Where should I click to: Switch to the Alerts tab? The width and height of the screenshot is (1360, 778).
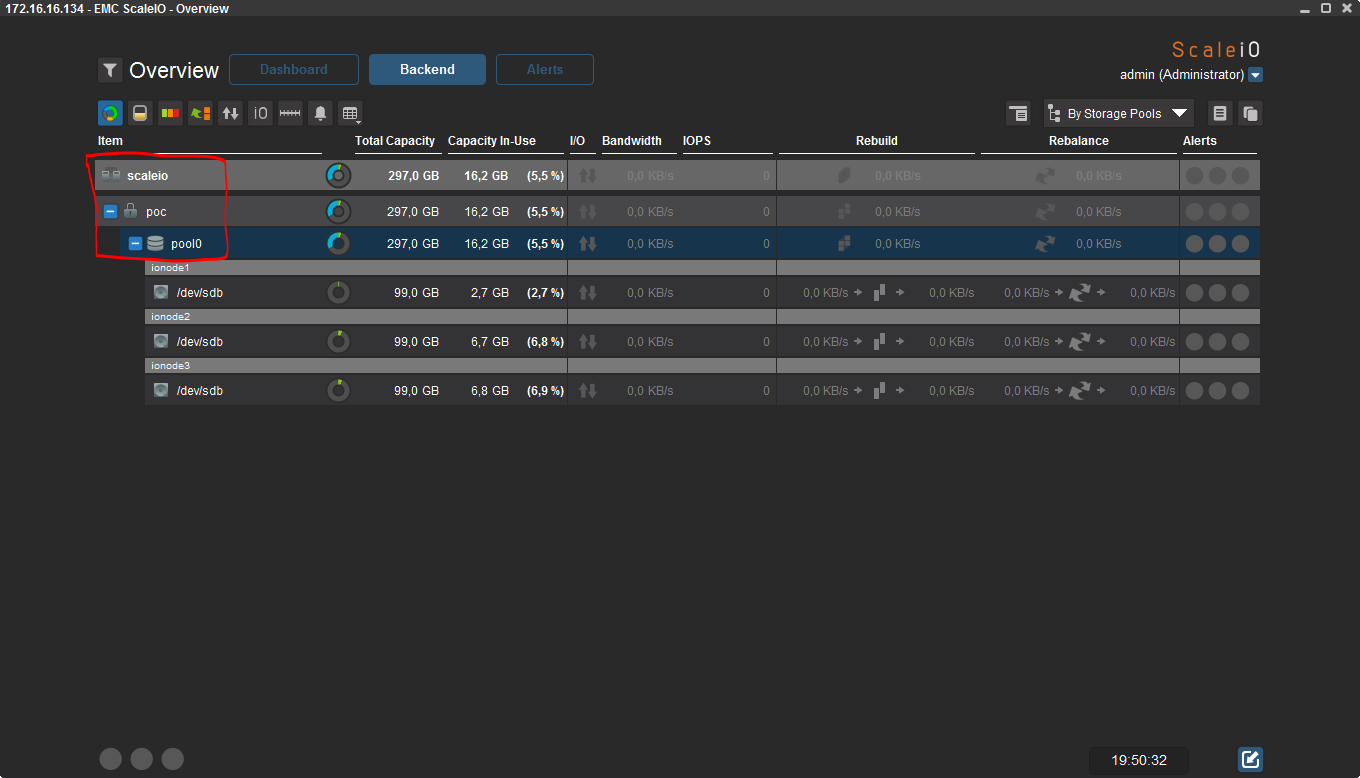545,70
